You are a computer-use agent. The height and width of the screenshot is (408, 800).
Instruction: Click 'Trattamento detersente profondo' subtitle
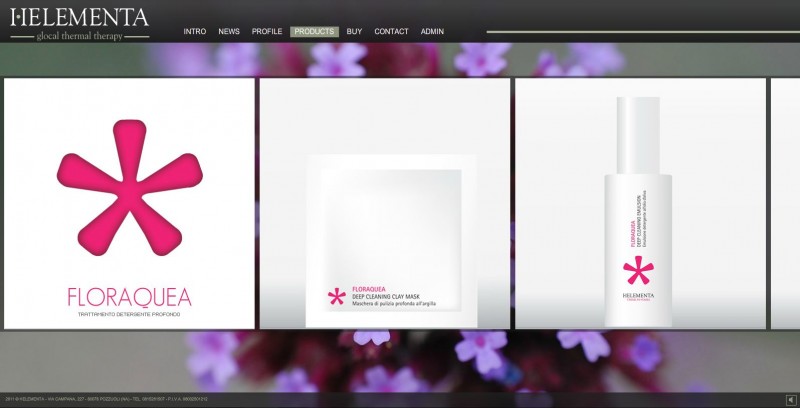click(x=129, y=315)
